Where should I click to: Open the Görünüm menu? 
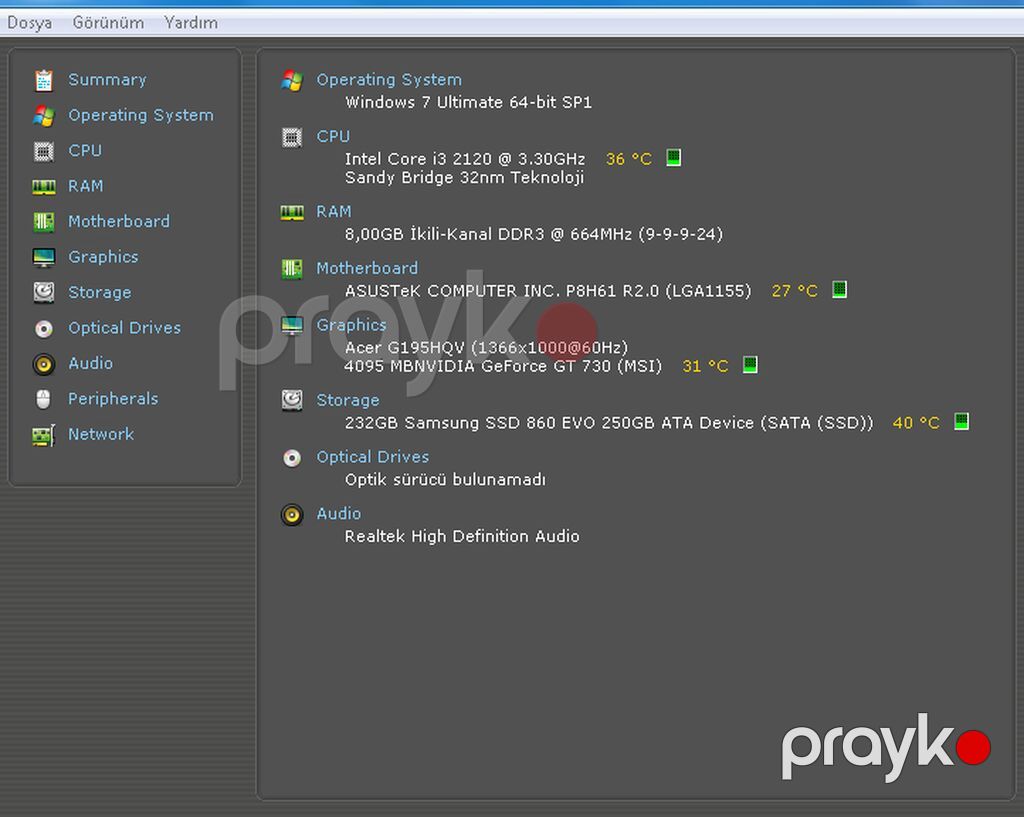point(108,23)
